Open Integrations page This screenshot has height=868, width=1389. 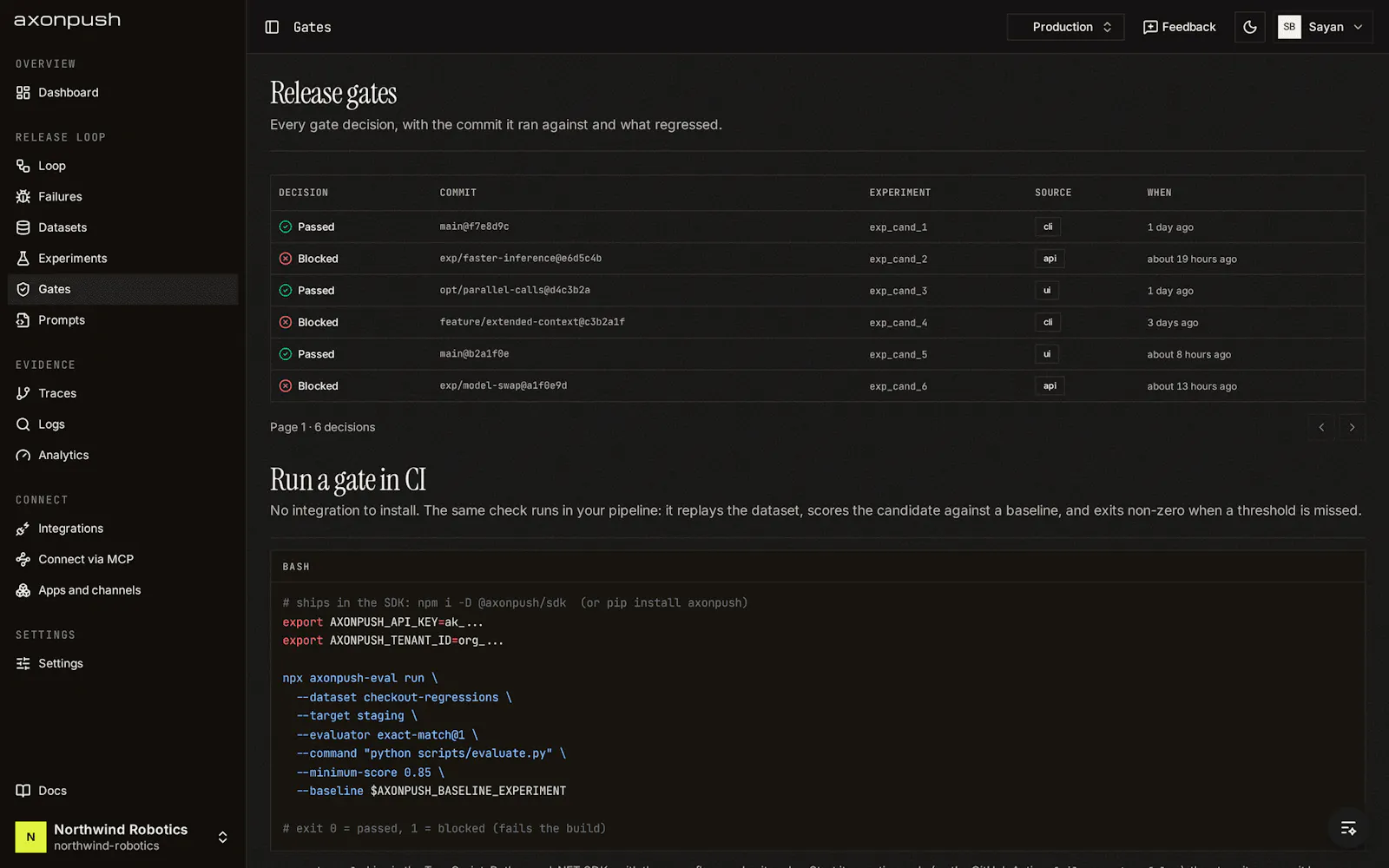pyautogui.click(x=122, y=529)
